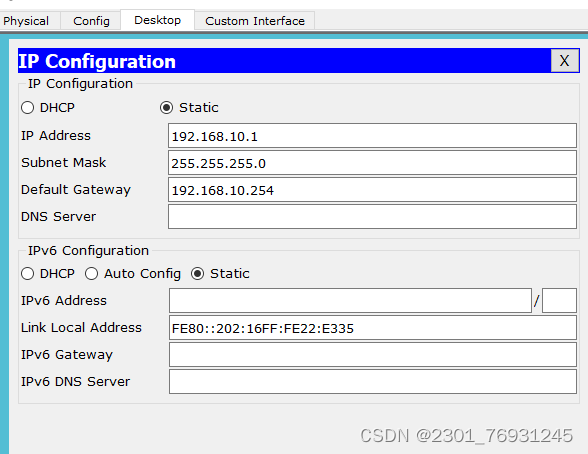Click the empty DNS Server field
588x454 pixels.
coord(372,217)
